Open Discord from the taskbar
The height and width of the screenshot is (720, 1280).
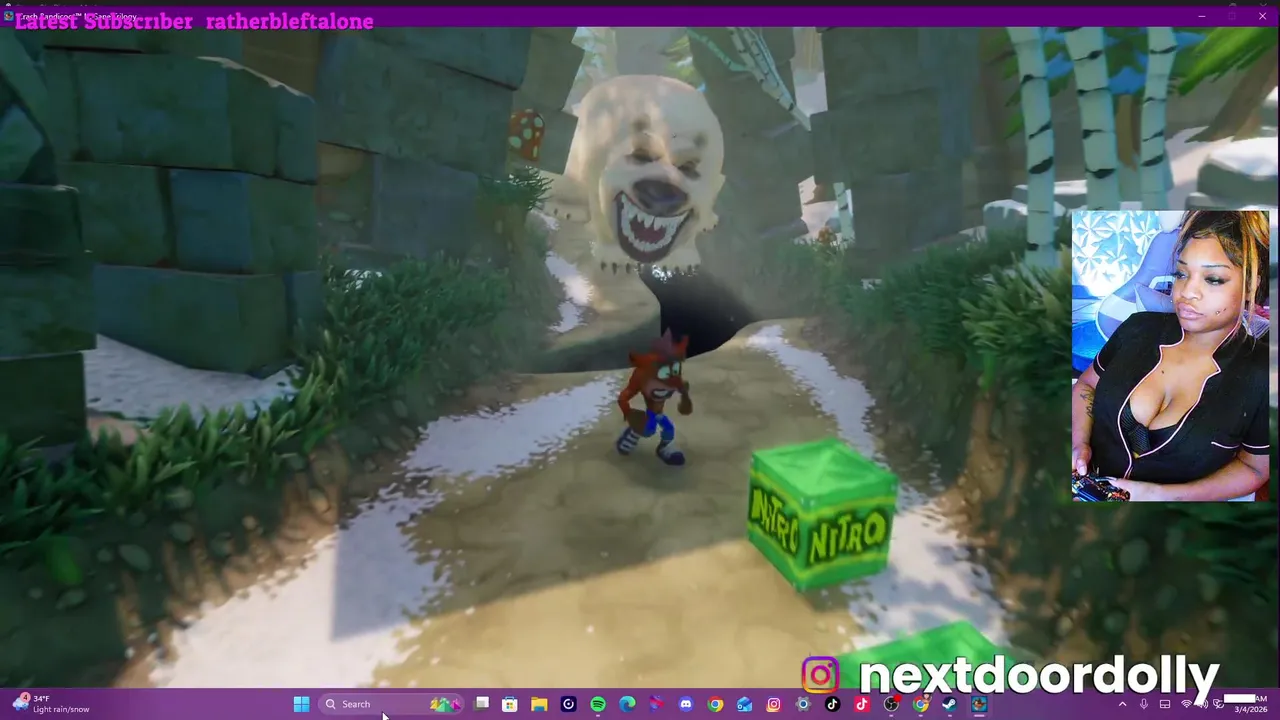point(686,704)
